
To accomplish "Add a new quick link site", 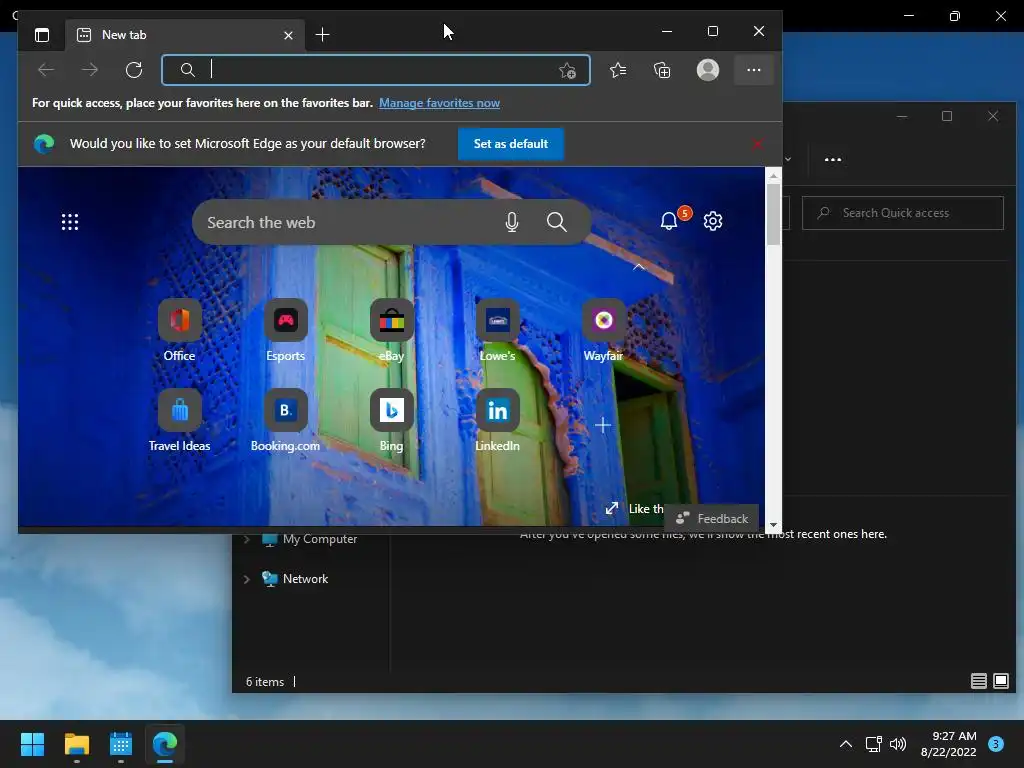I will click(603, 426).
